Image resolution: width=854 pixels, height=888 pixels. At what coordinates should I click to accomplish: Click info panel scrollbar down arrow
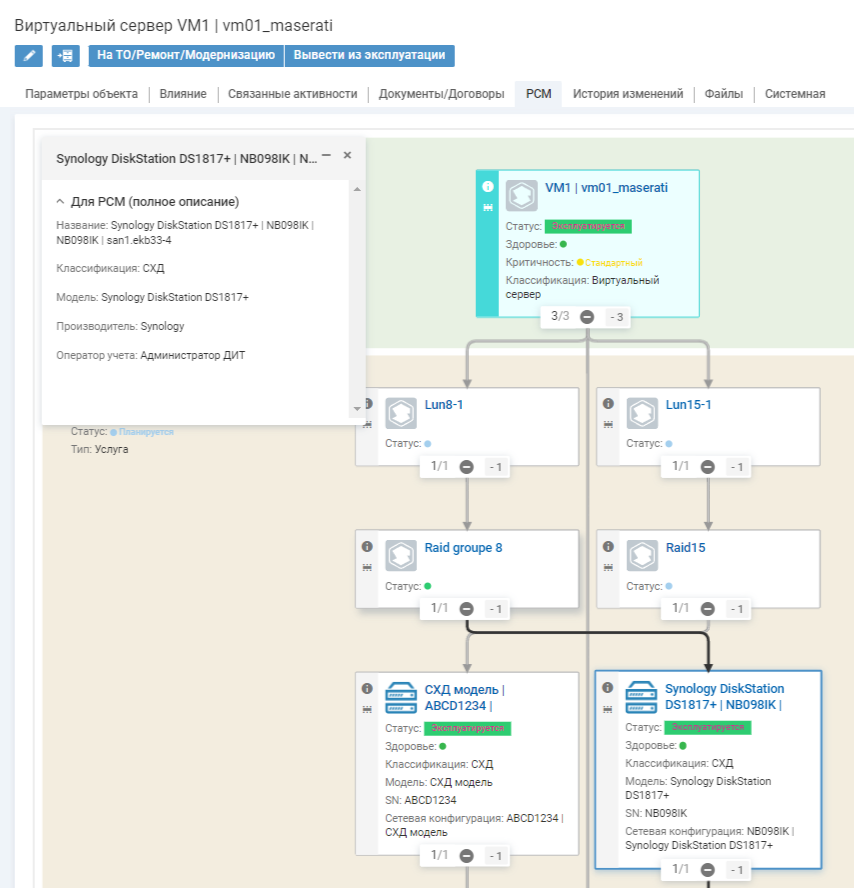click(x=357, y=408)
